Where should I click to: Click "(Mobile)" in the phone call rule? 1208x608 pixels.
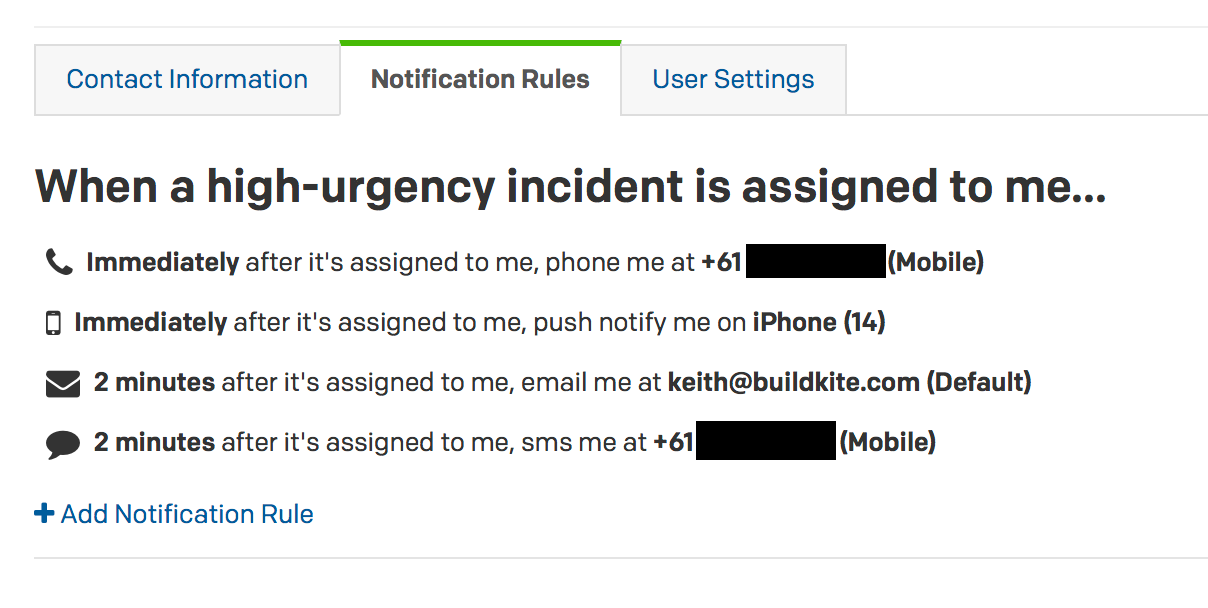[x=936, y=263]
